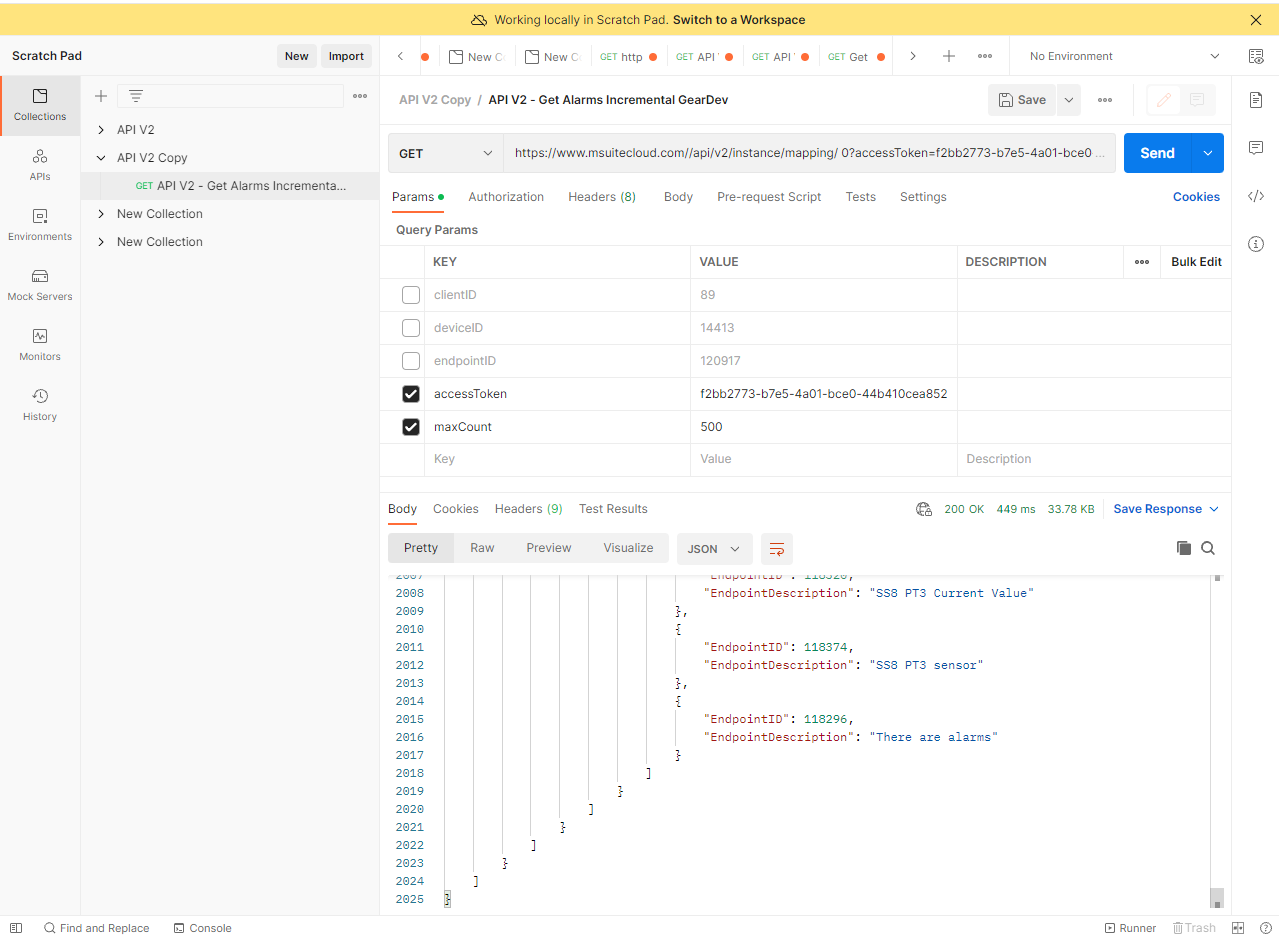Click the plus icon to create collection

point(101,96)
